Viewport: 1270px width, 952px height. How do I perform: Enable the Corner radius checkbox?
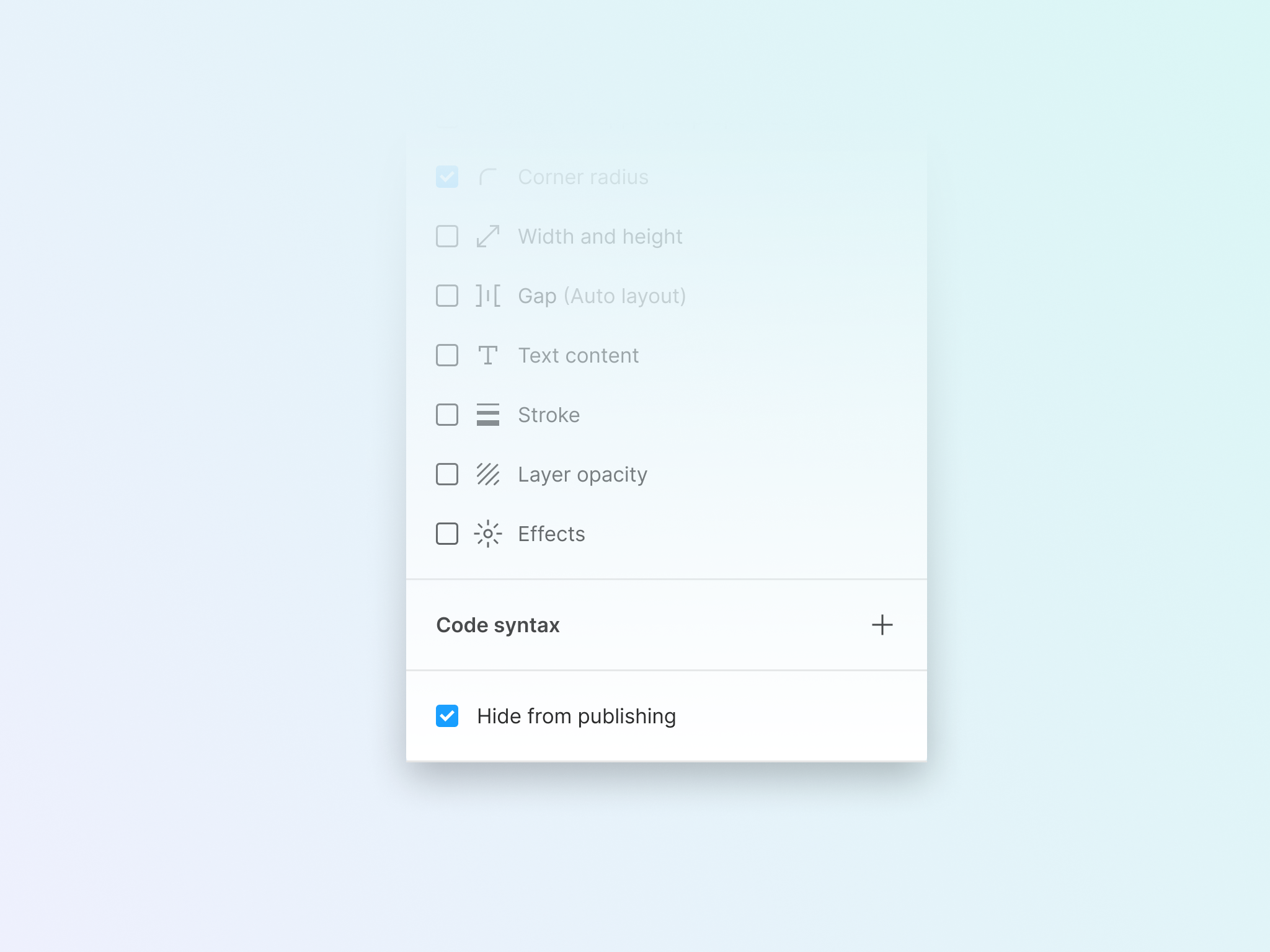coord(447,176)
